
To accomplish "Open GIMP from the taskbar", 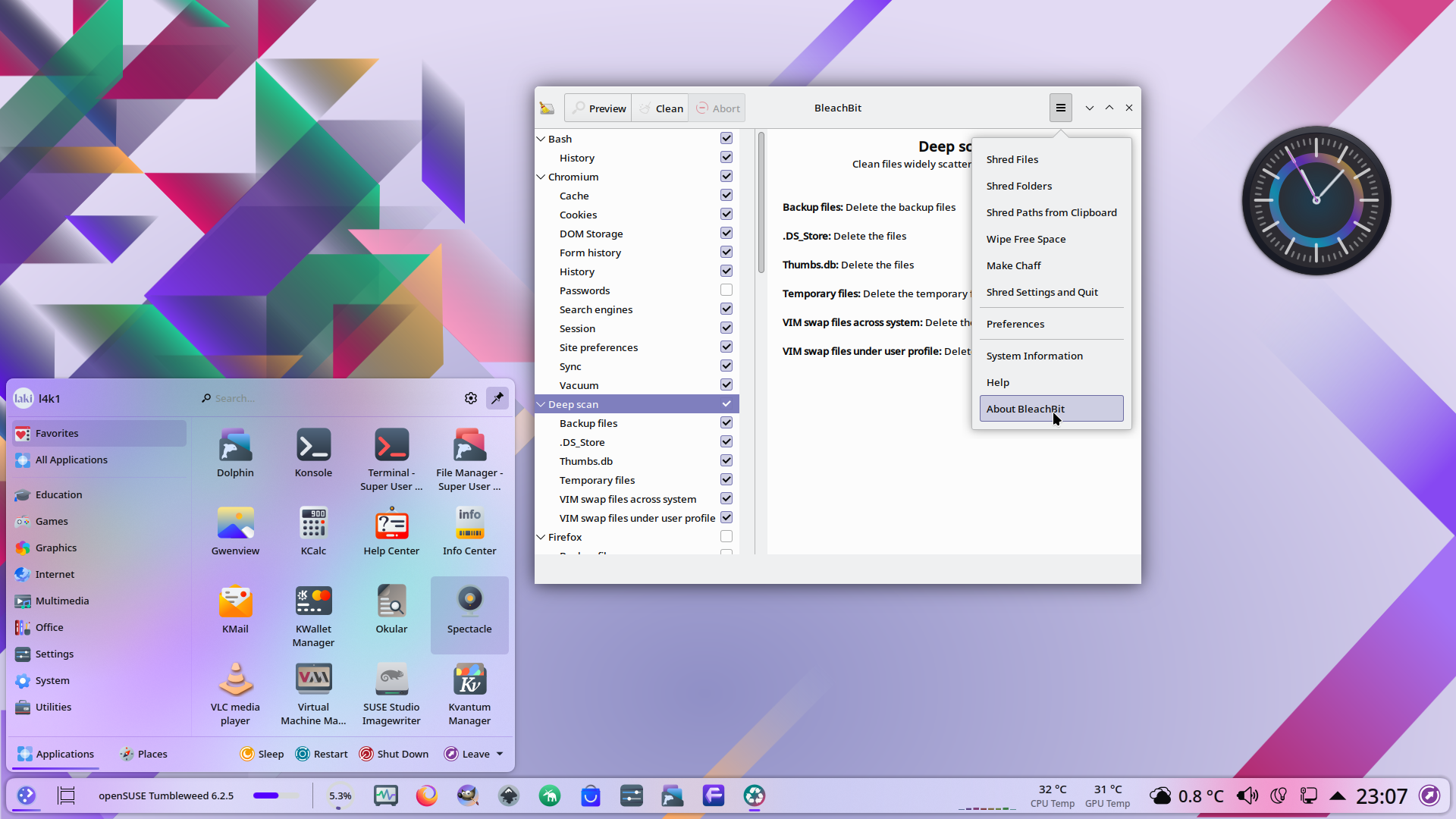I will coord(468,795).
